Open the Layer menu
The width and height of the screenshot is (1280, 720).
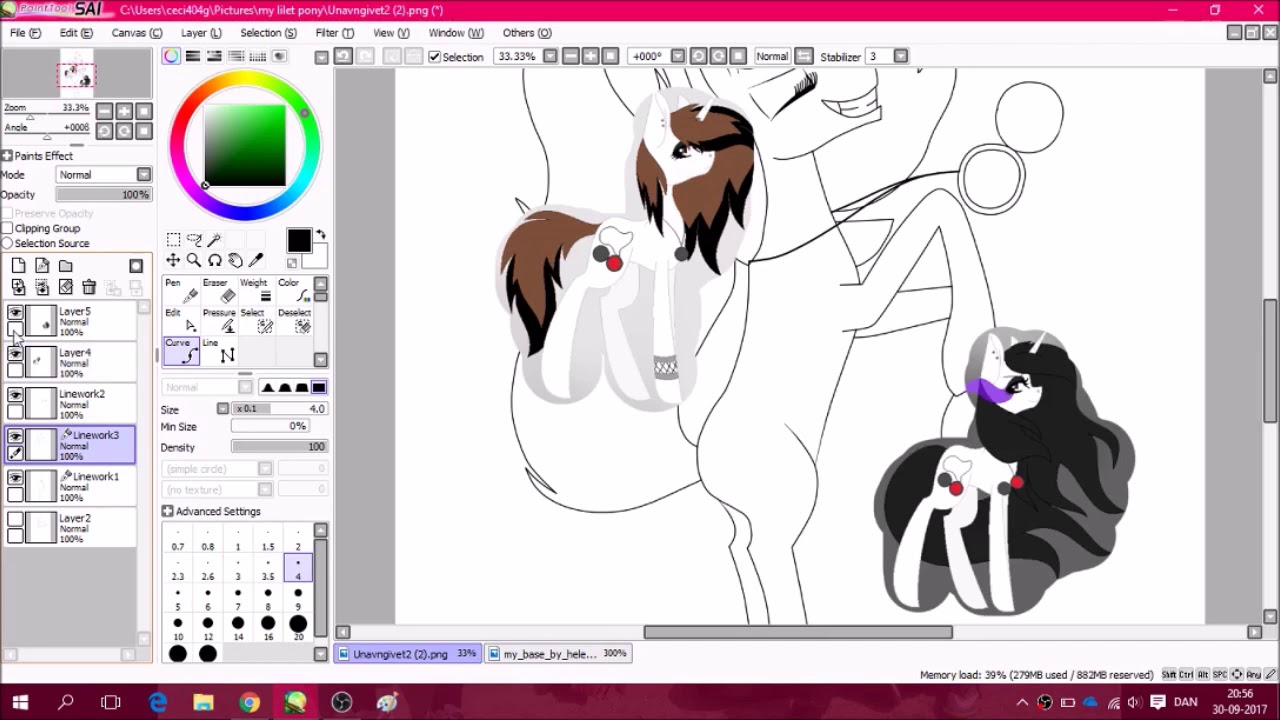pyautogui.click(x=201, y=33)
